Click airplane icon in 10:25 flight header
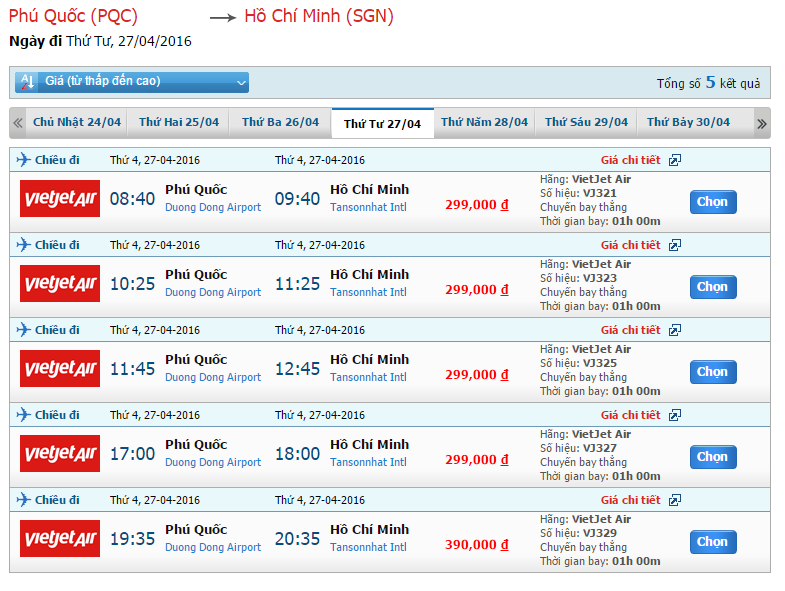785x591 pixels. coord(23,245)
